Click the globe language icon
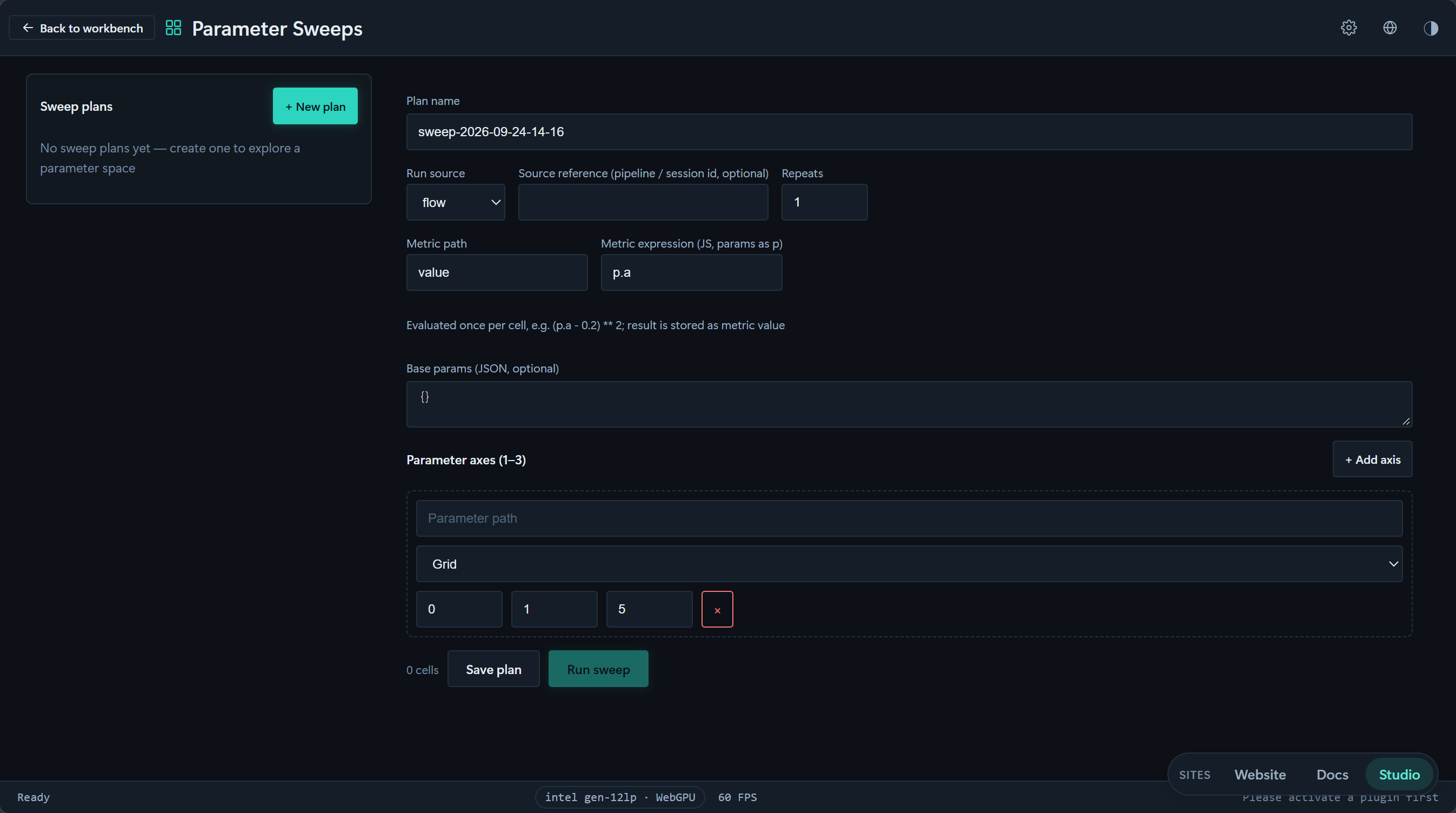Image resolution: width=1456 pixels, height=813 pixels. [1390, 28]
